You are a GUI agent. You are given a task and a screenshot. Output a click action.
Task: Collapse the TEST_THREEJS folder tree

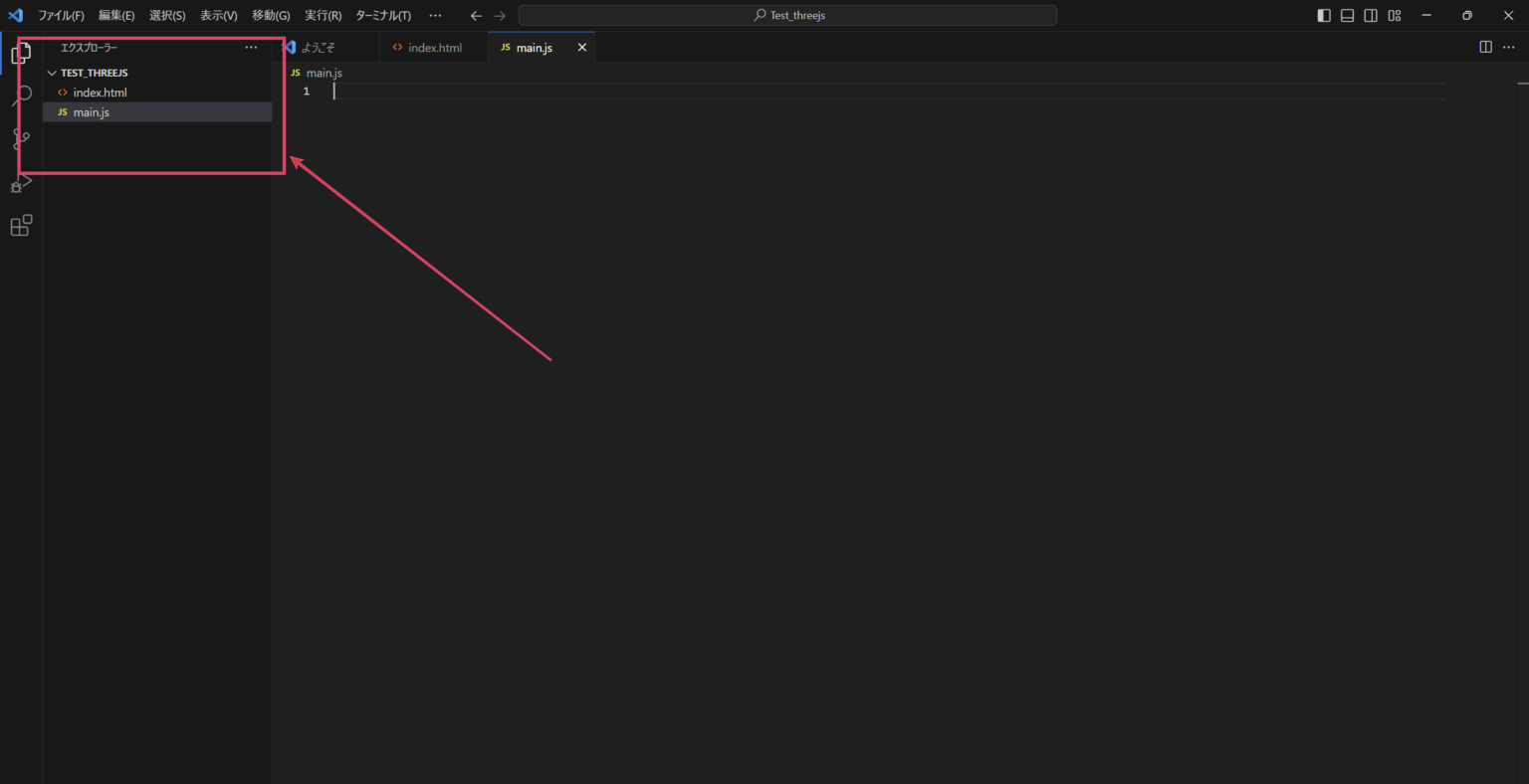52,73
